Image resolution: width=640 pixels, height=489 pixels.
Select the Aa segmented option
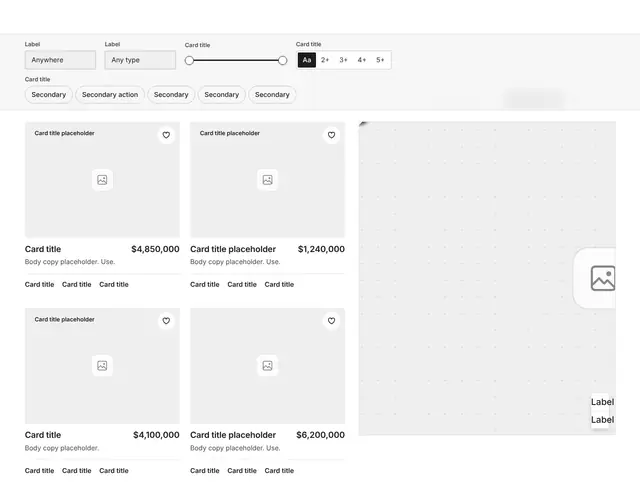coord(307,60)
